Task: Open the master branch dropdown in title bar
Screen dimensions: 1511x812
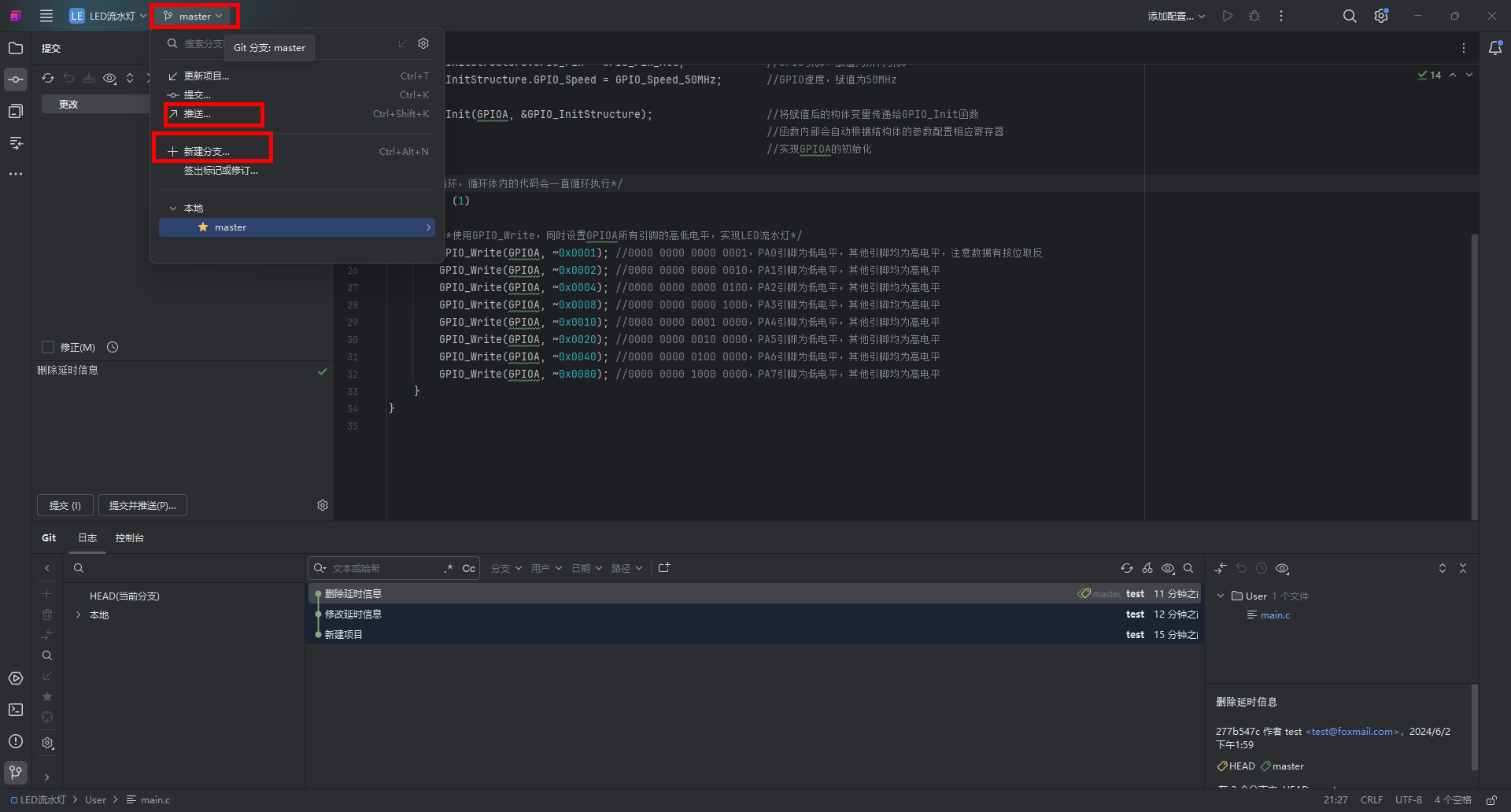Action: [194, 16]
